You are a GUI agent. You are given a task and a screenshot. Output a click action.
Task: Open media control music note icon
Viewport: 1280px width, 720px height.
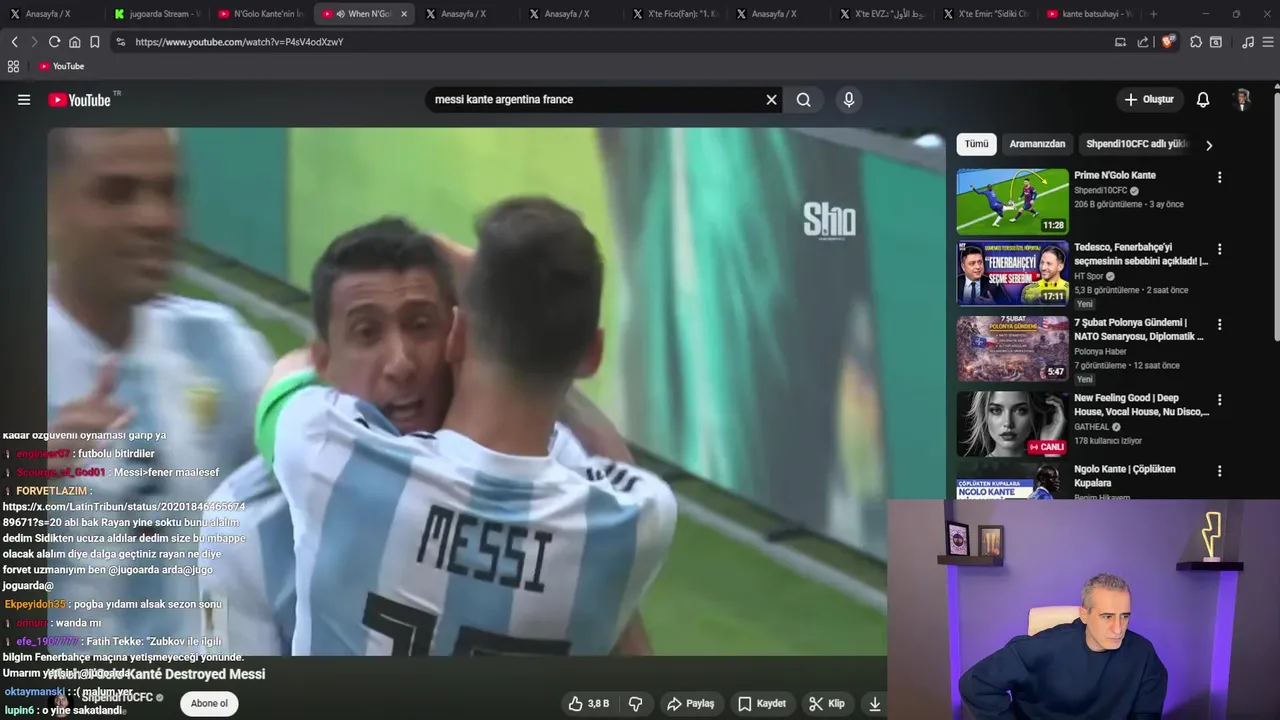pyautogui.click(x=1248, y=42)
